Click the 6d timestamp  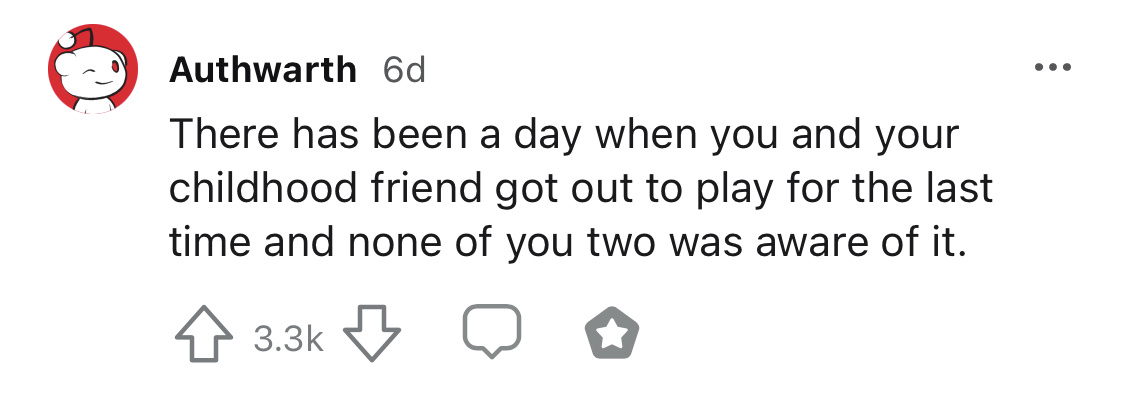pos(404,70)
